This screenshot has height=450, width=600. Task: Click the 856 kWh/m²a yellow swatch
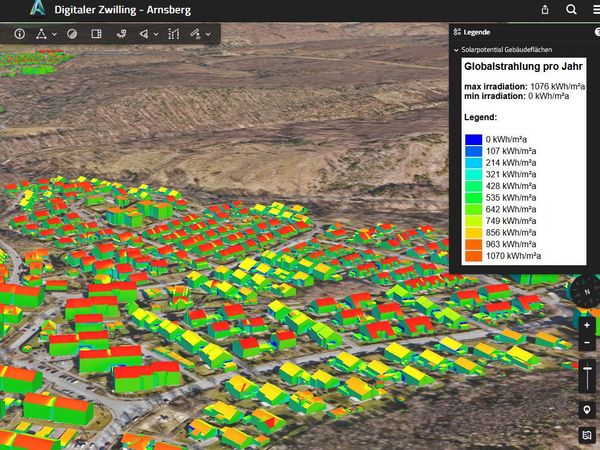point(473,233)
